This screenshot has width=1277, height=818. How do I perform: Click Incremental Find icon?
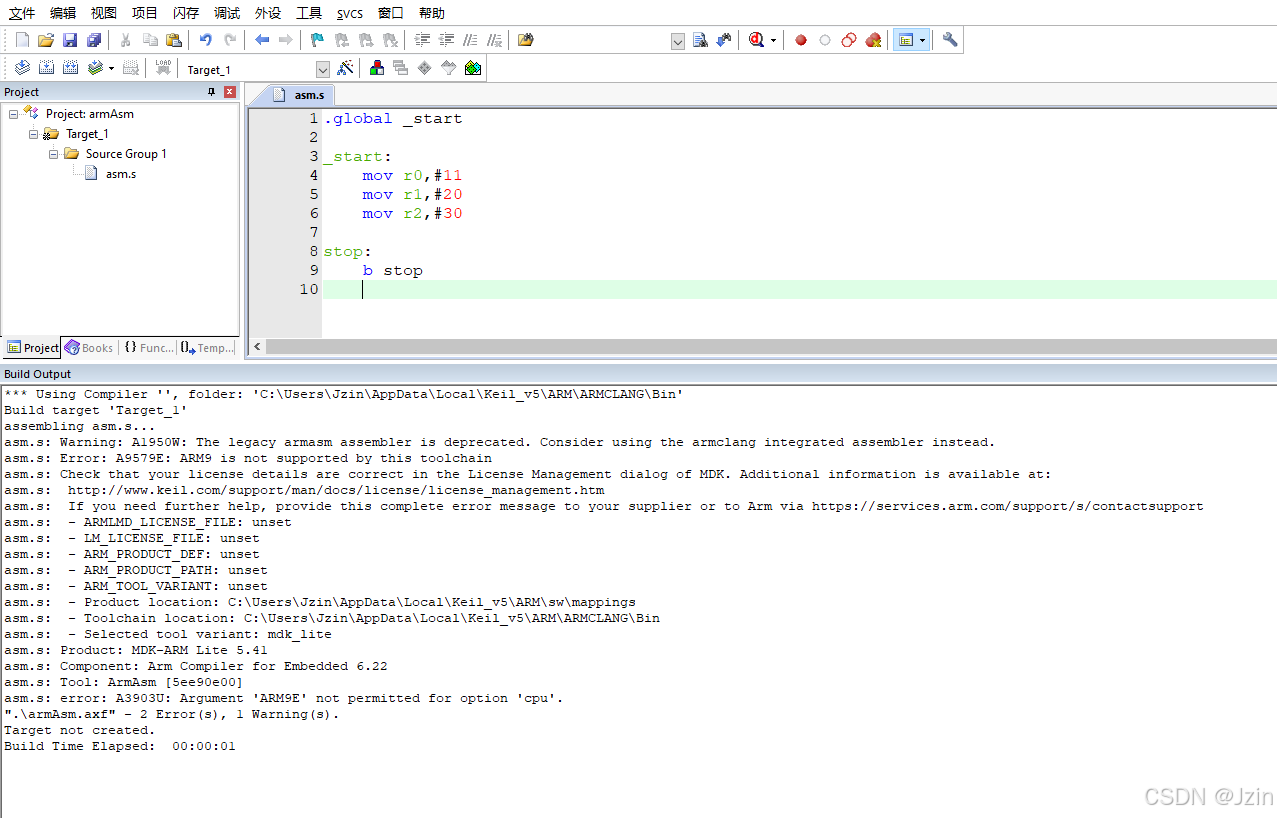pyautogui.click(x=724, y=40)
